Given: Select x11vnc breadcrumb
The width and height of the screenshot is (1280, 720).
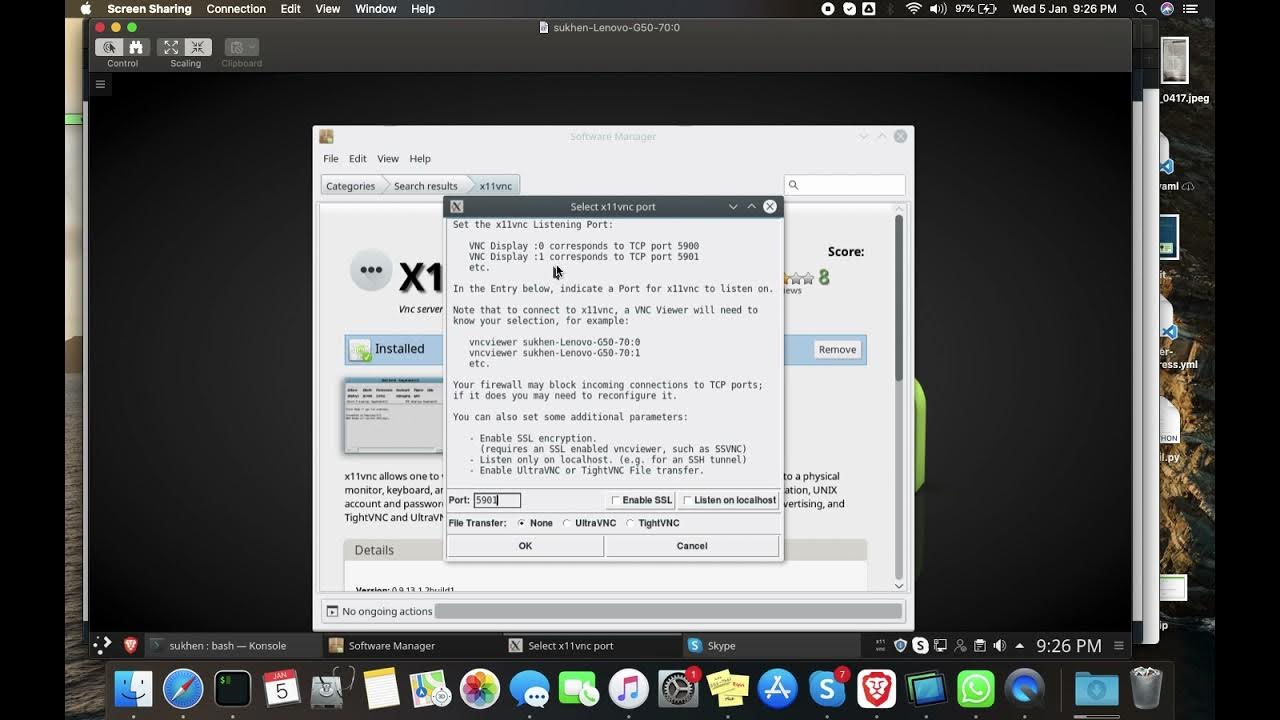Looking at the screenshot, I should (x=495, y=186).
